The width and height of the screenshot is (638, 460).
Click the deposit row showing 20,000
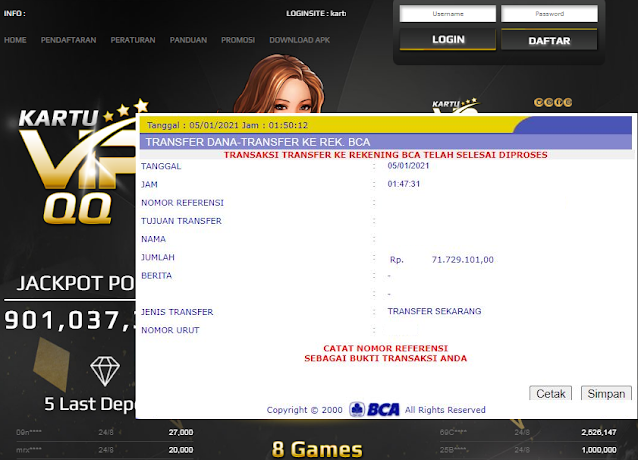tap(105, 450)
